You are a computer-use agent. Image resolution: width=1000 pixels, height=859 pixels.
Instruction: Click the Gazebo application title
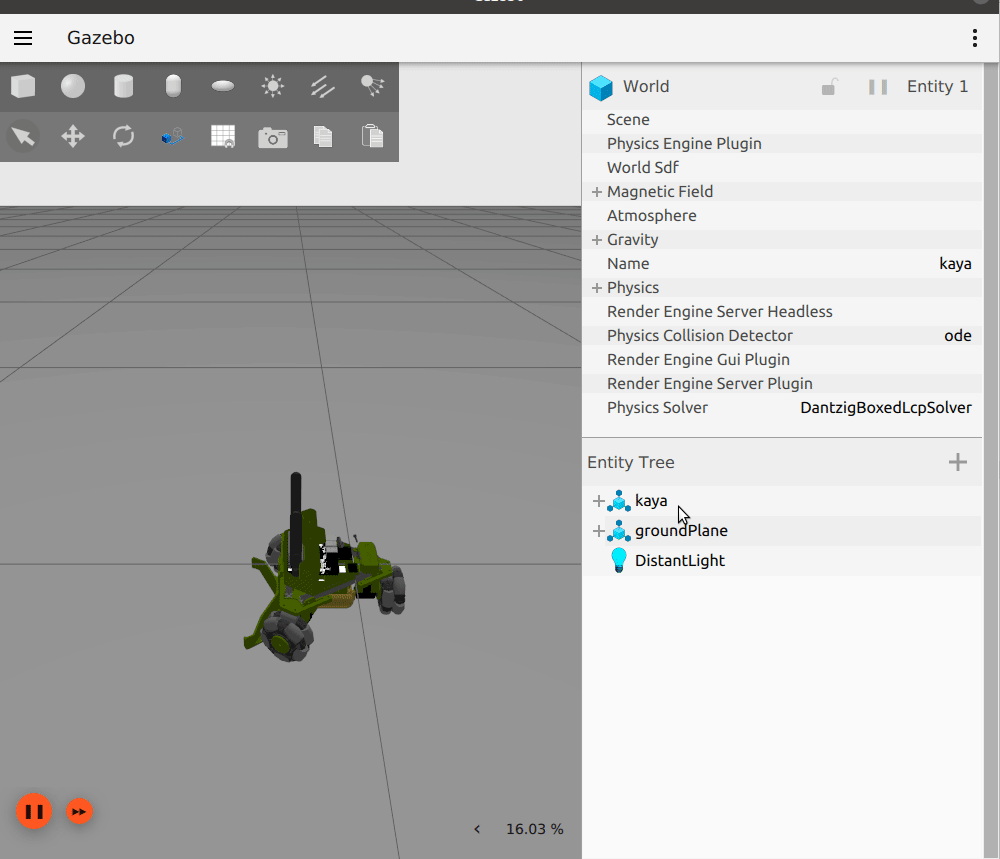101,38
